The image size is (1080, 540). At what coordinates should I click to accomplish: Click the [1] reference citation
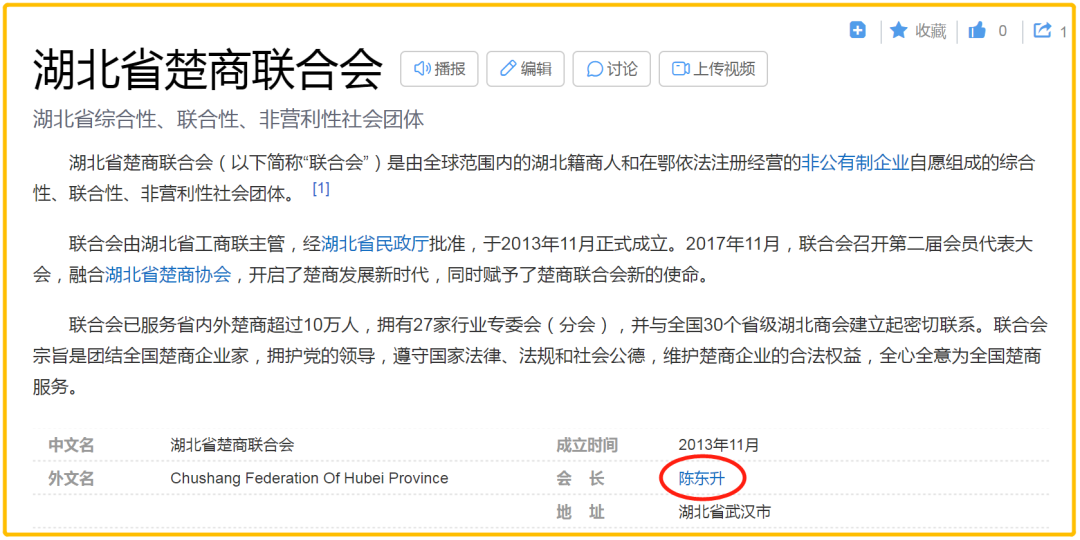pos(321,189)
